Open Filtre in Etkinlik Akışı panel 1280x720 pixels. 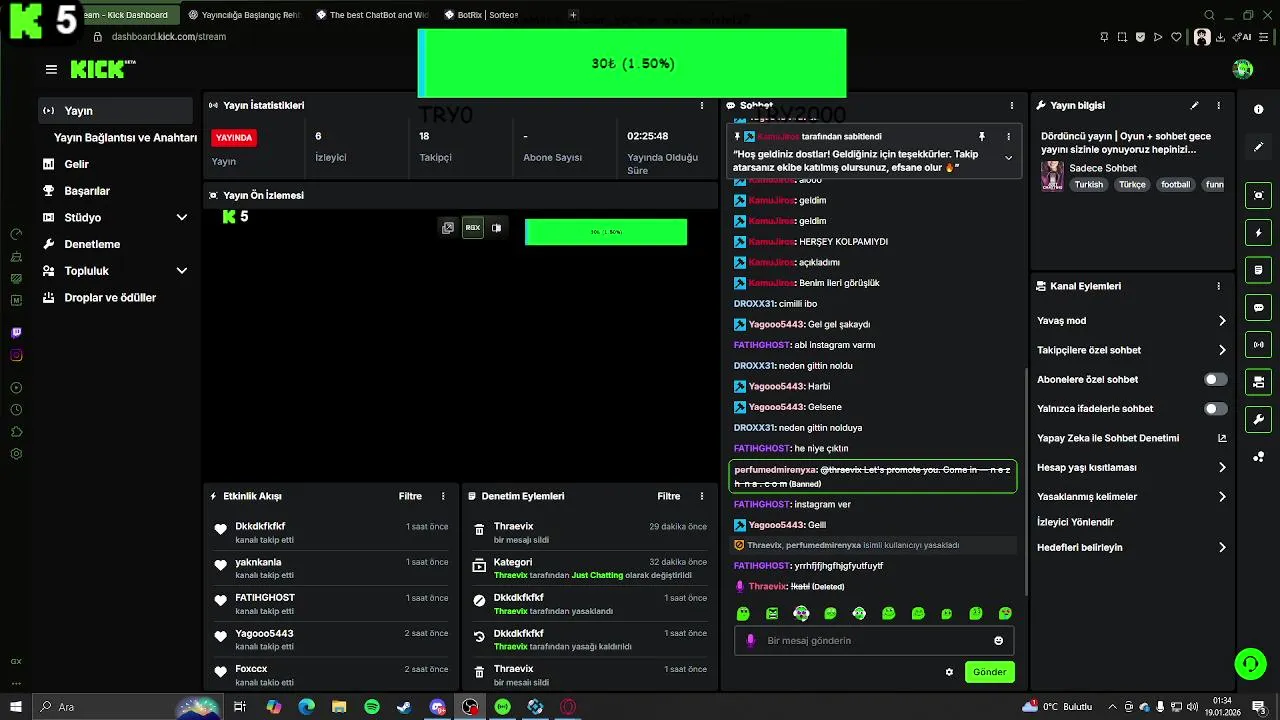(410, 496)
